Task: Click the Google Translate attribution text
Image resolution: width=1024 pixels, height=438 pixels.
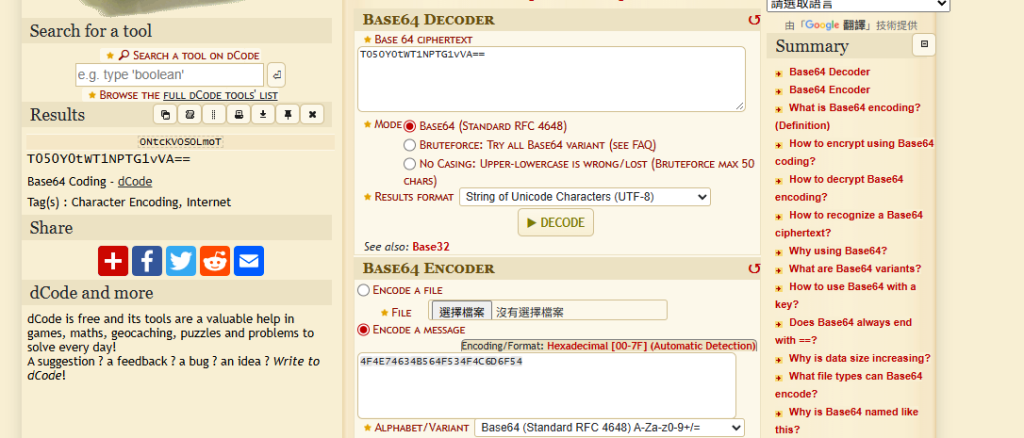Action: click(x=851, y=25)
